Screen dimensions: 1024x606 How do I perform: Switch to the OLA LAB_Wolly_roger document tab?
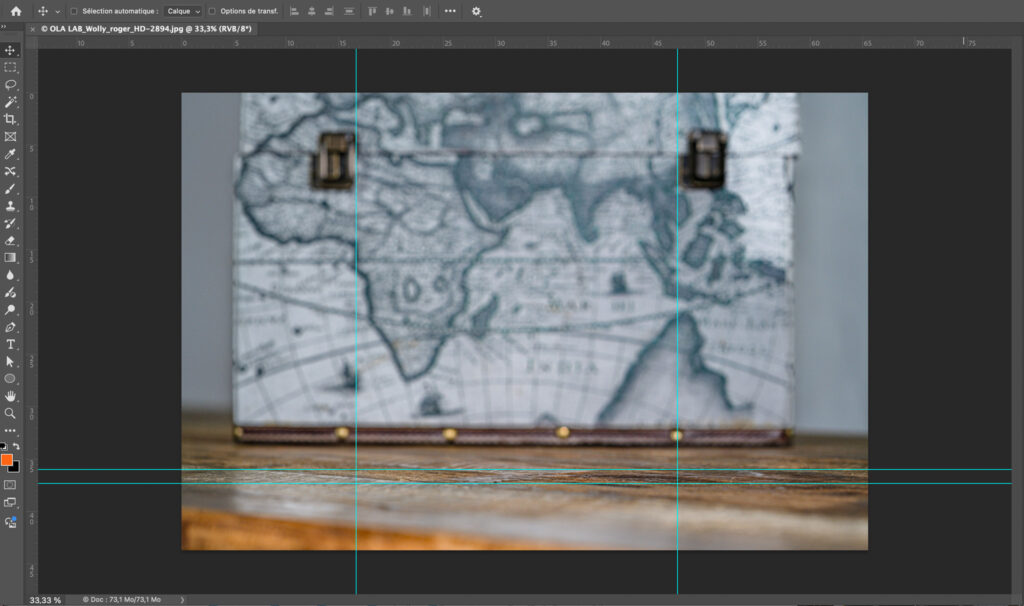pos(146,29)
